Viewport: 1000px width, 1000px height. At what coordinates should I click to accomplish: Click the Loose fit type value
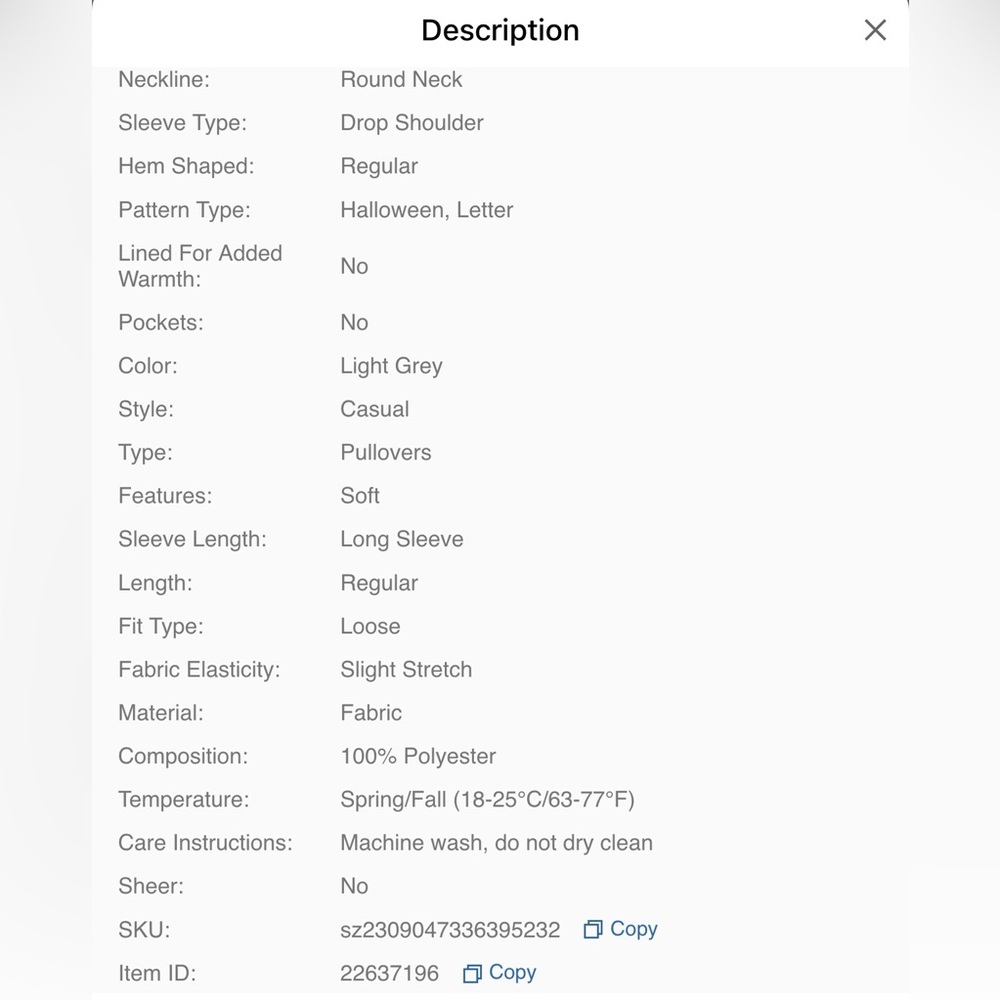pos(370,626)
